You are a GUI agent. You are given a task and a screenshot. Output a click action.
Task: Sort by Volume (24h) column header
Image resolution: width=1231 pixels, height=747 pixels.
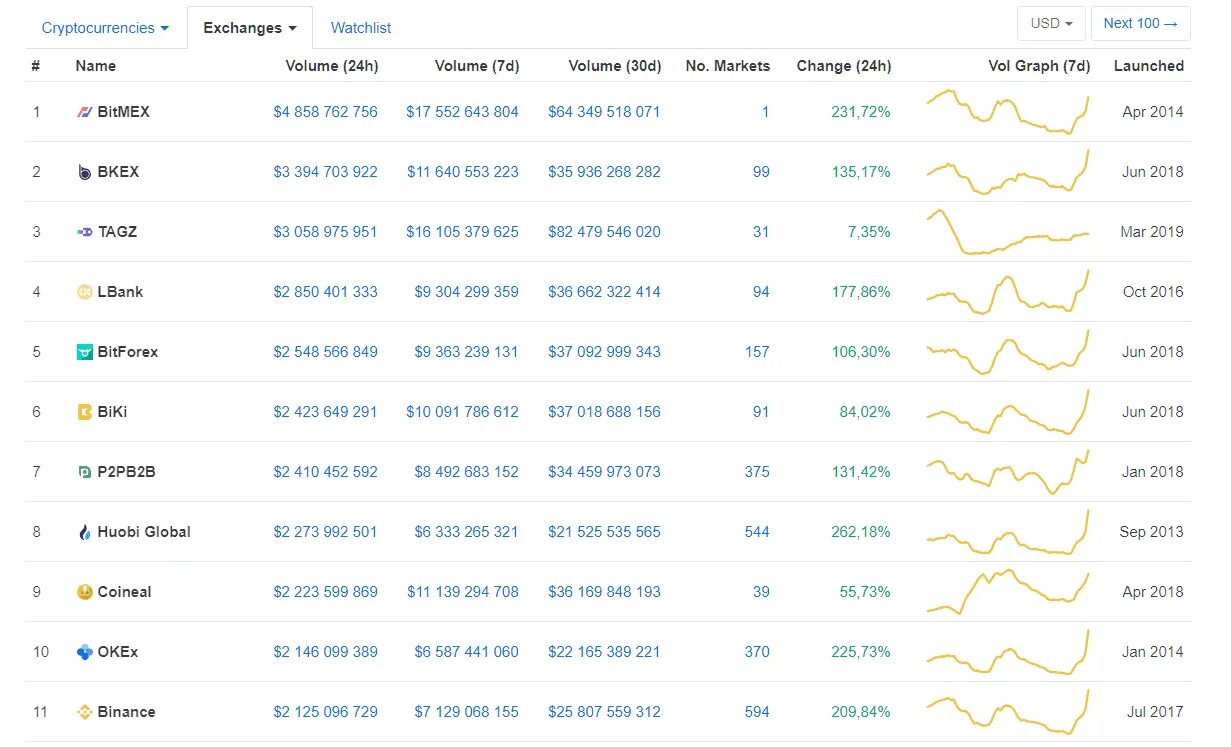coord(332,66)
